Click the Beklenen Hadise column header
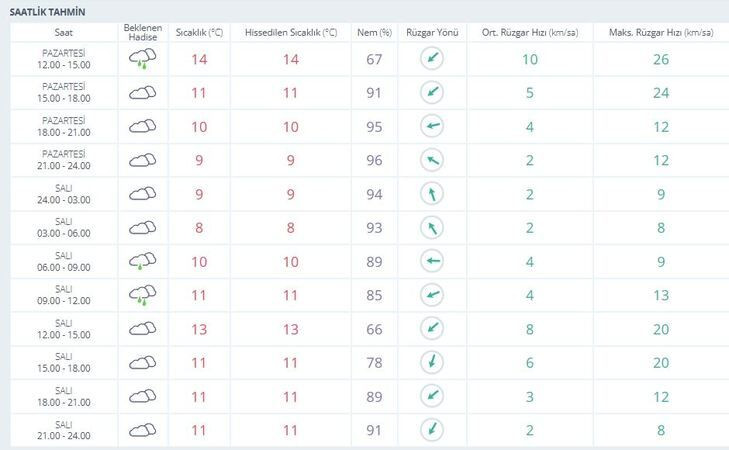Screen dimensions: 729x450 (x=143, y=33)
